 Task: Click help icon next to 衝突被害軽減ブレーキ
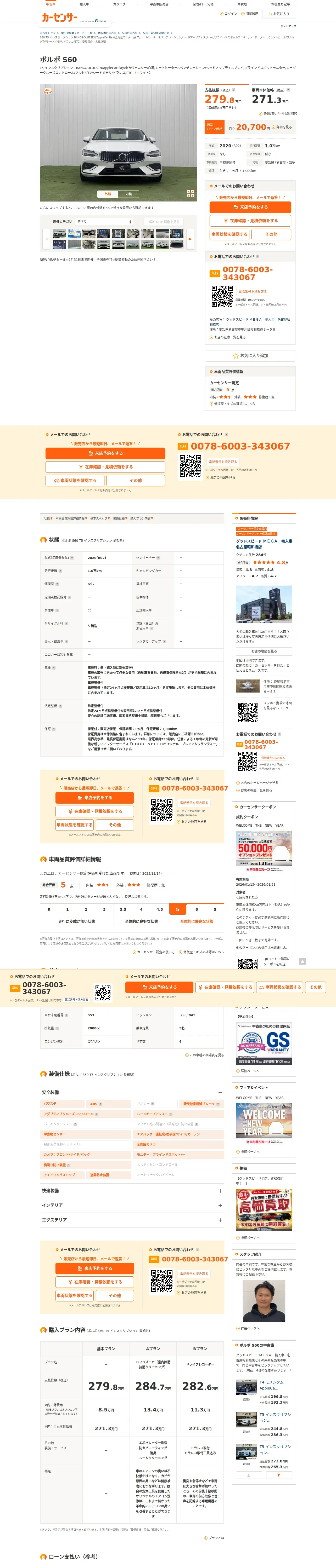[218, 1104]
